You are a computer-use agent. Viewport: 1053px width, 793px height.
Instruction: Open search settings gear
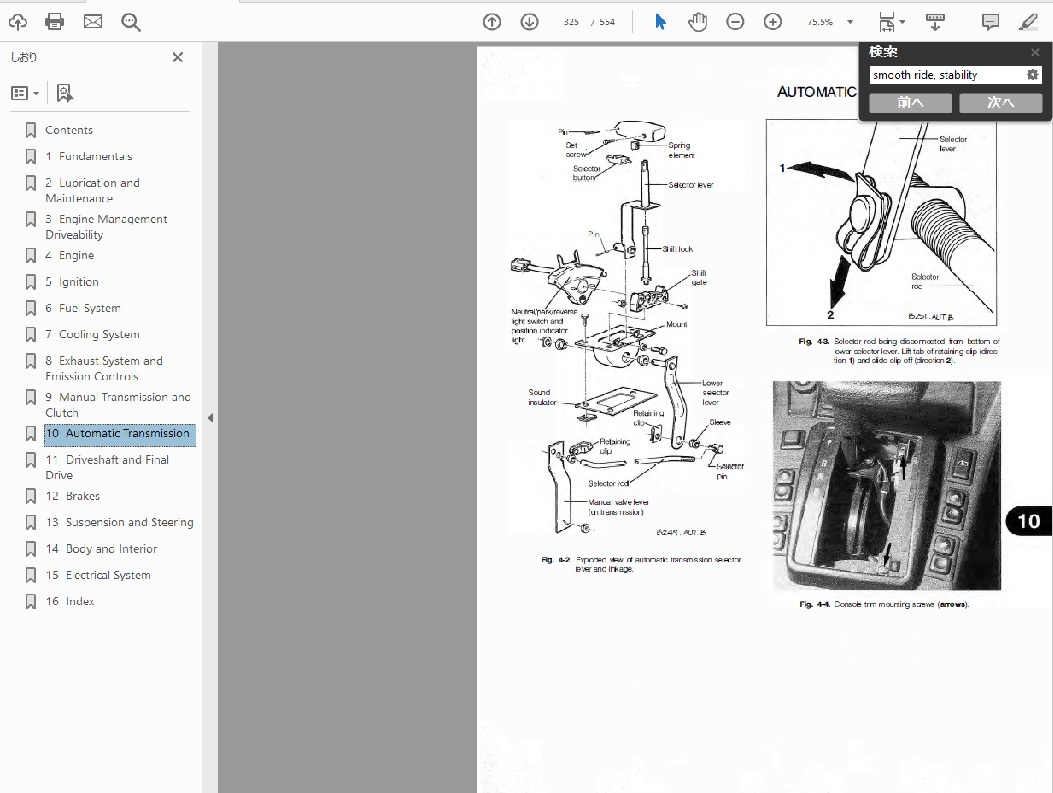coord(1033,75)
